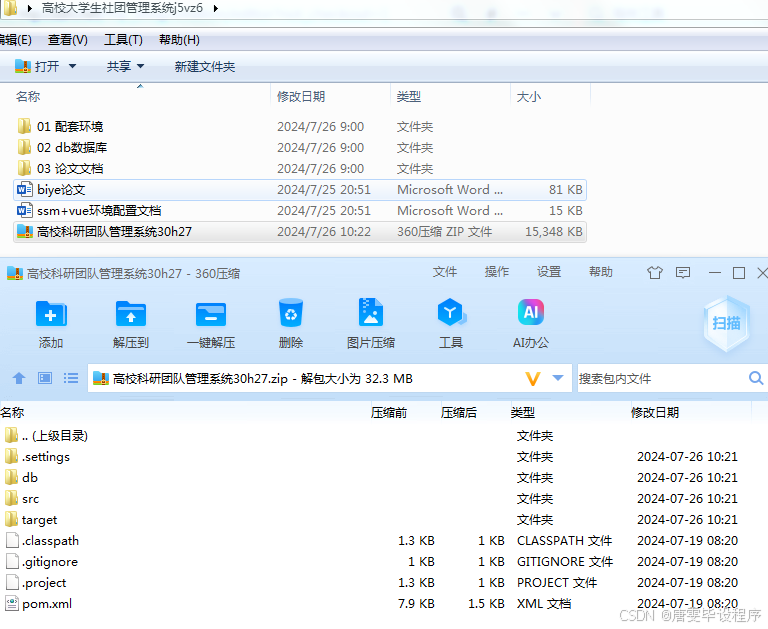Viewport: 768px width, 629px height.
Task: Click the 解压到 (Extract to) icon
Action: click(x=131, y=314)
